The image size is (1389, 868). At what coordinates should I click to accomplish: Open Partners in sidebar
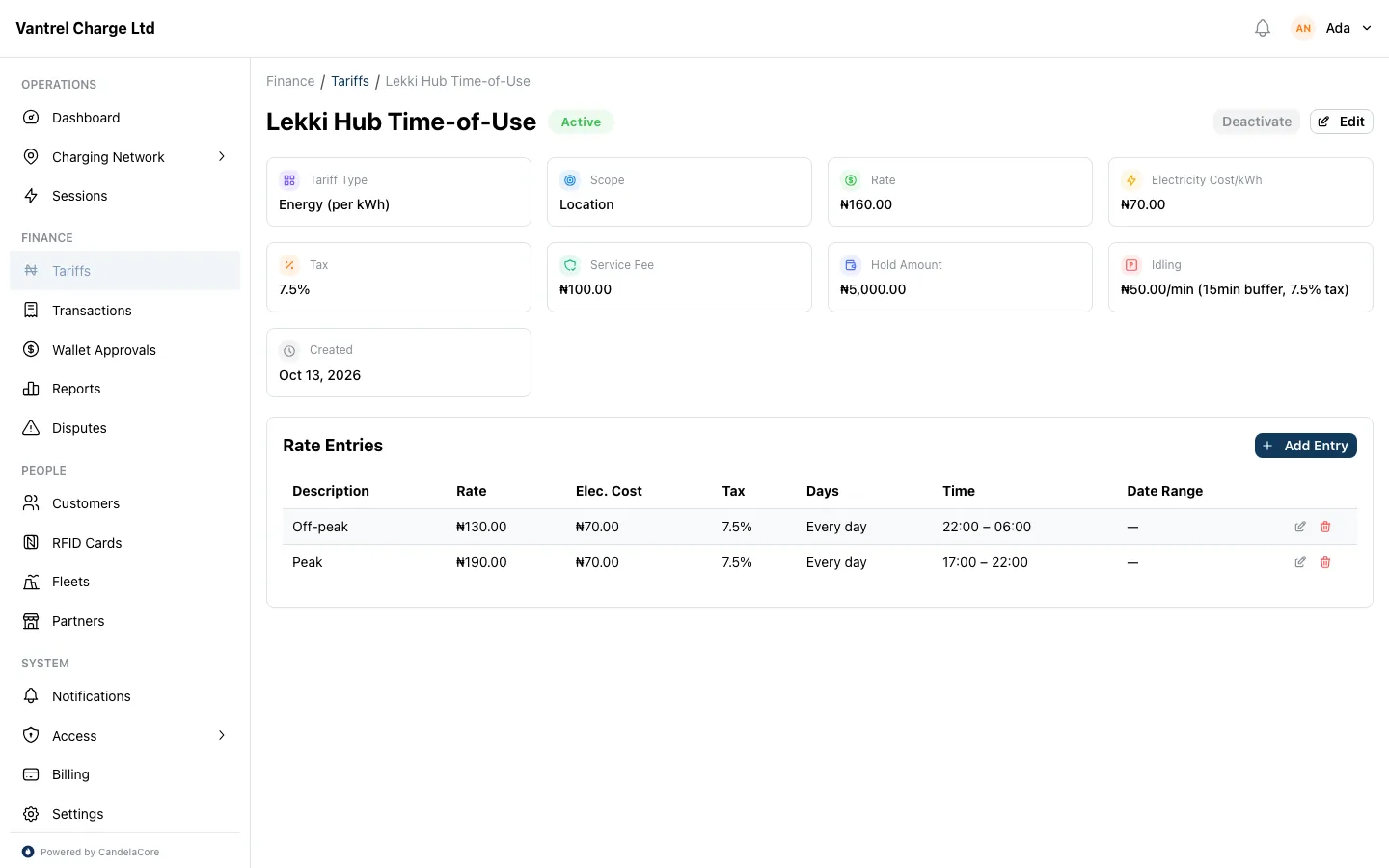pyautogui.click(x=124, y=621)
